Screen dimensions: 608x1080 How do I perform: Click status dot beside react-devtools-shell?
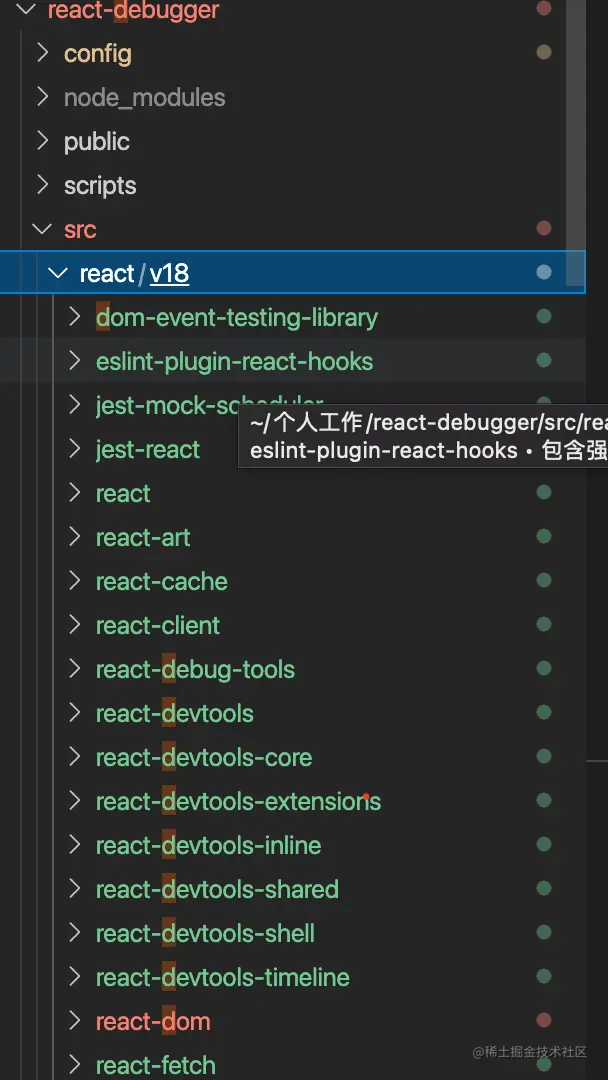pyautogui.click(x=544, y=933)
